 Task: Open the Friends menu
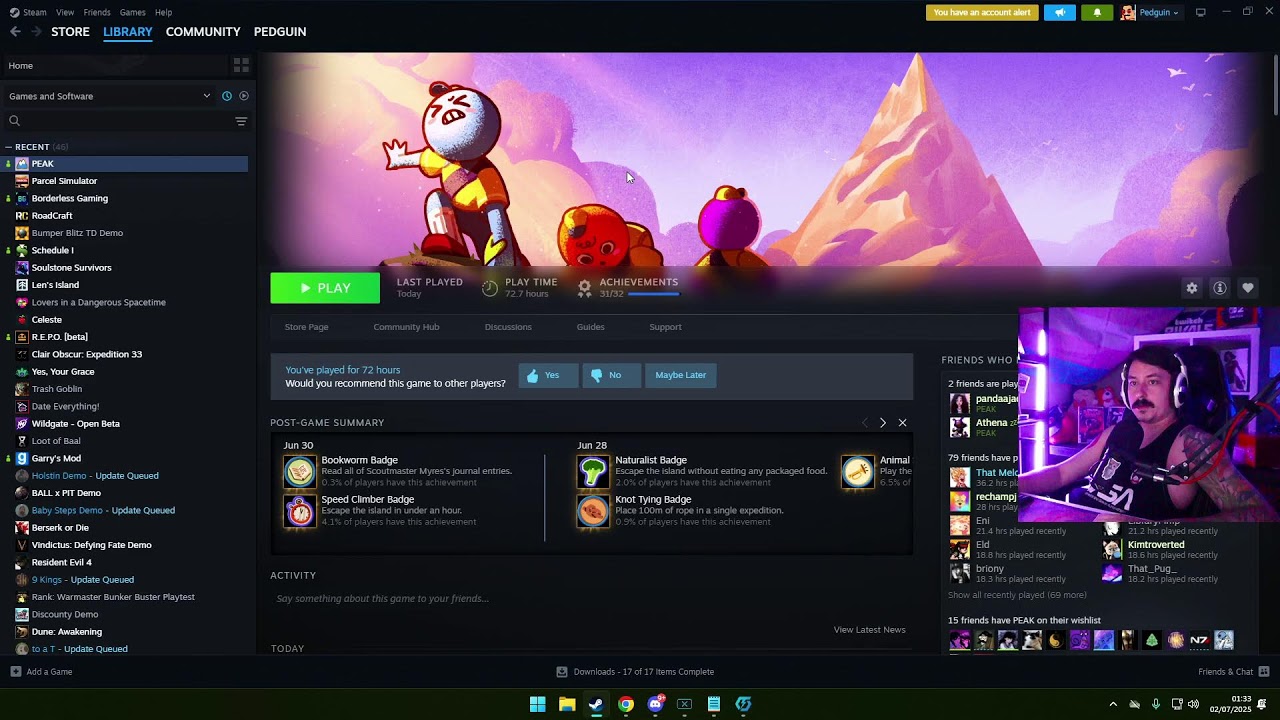click(97, 12)
